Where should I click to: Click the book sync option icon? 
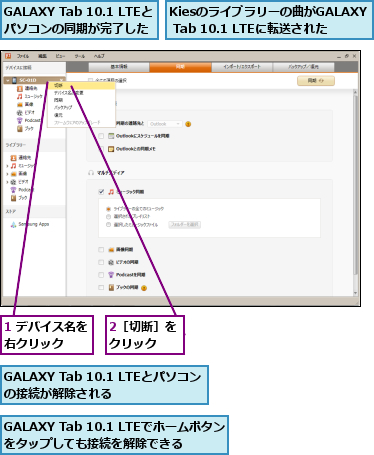pos(111,287)
